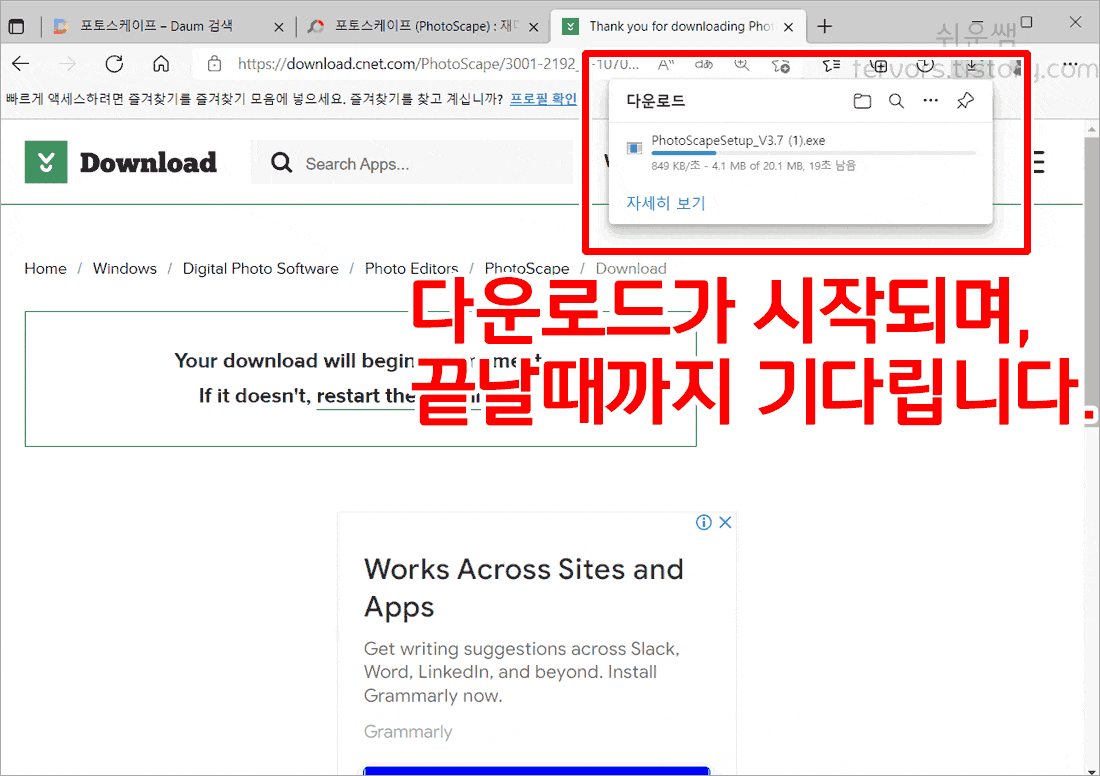Open browser Settings and more menu
This screenshot has width=1100, height=776.
(x=1070, y=65)
